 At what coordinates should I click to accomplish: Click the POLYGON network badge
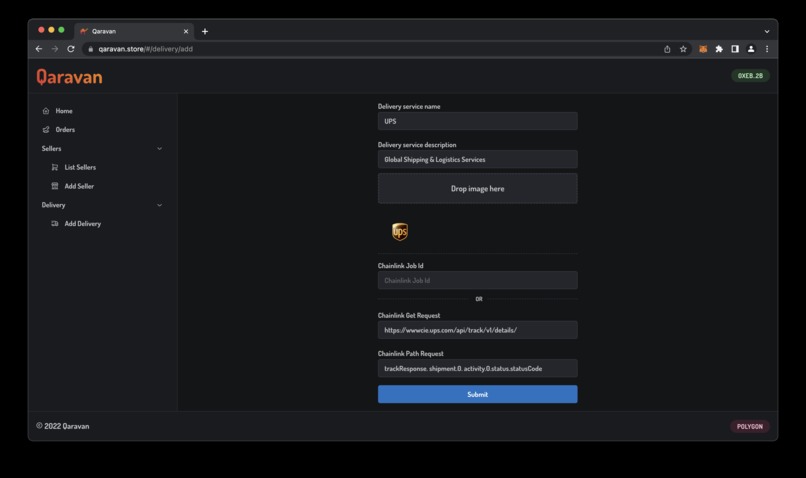pyautogui.click(x=749, y=427)
